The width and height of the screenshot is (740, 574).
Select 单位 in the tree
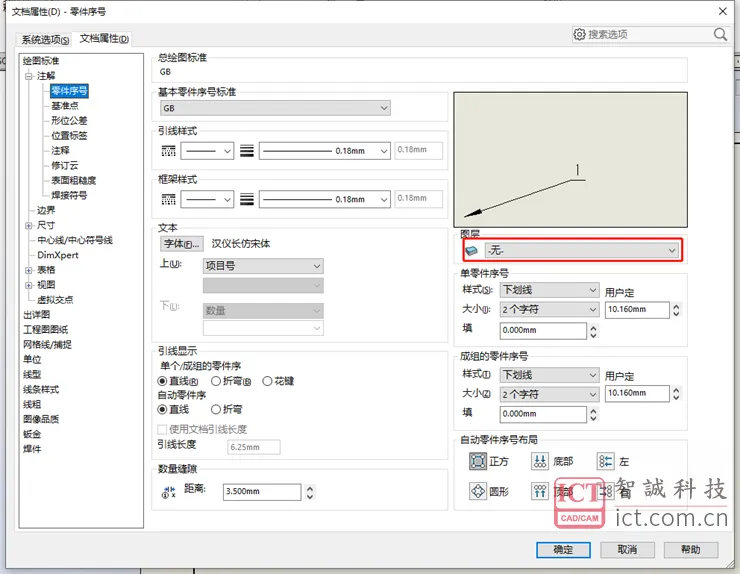point(32,360)
